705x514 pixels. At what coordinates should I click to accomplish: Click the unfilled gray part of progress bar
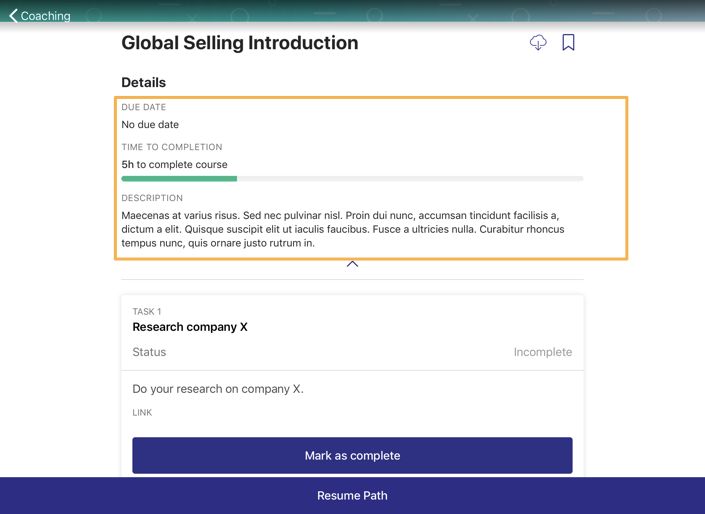(410, 179)
